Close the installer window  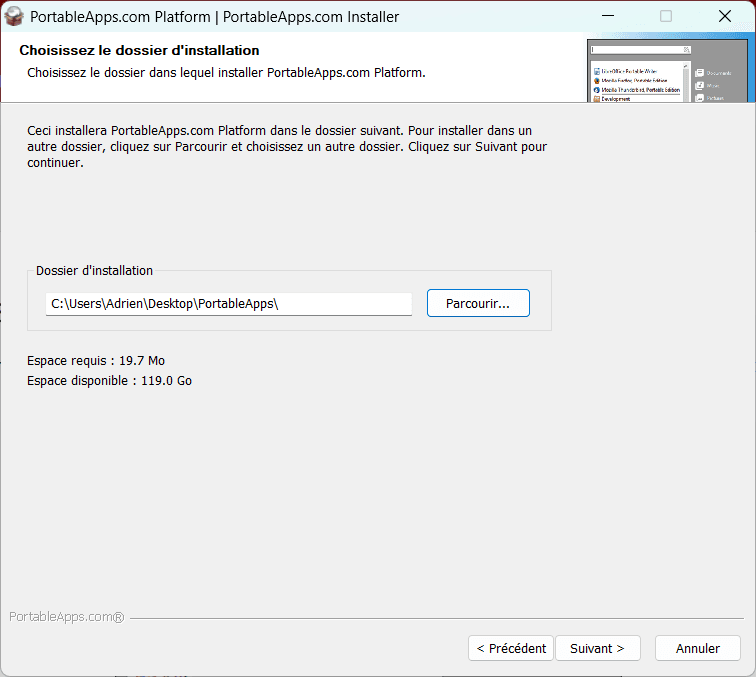725,16
